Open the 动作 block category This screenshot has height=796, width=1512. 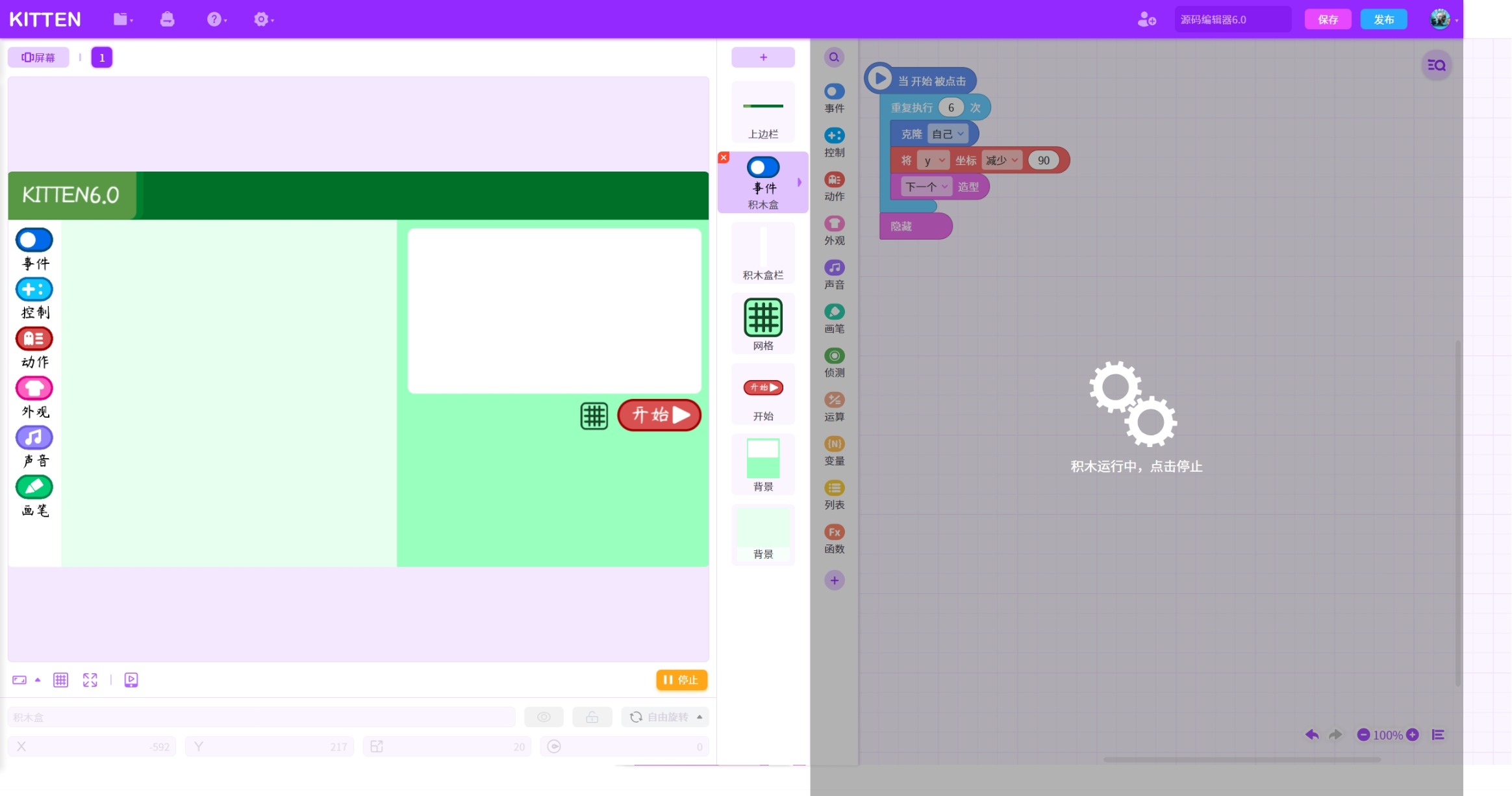click(x=835, y=186)
